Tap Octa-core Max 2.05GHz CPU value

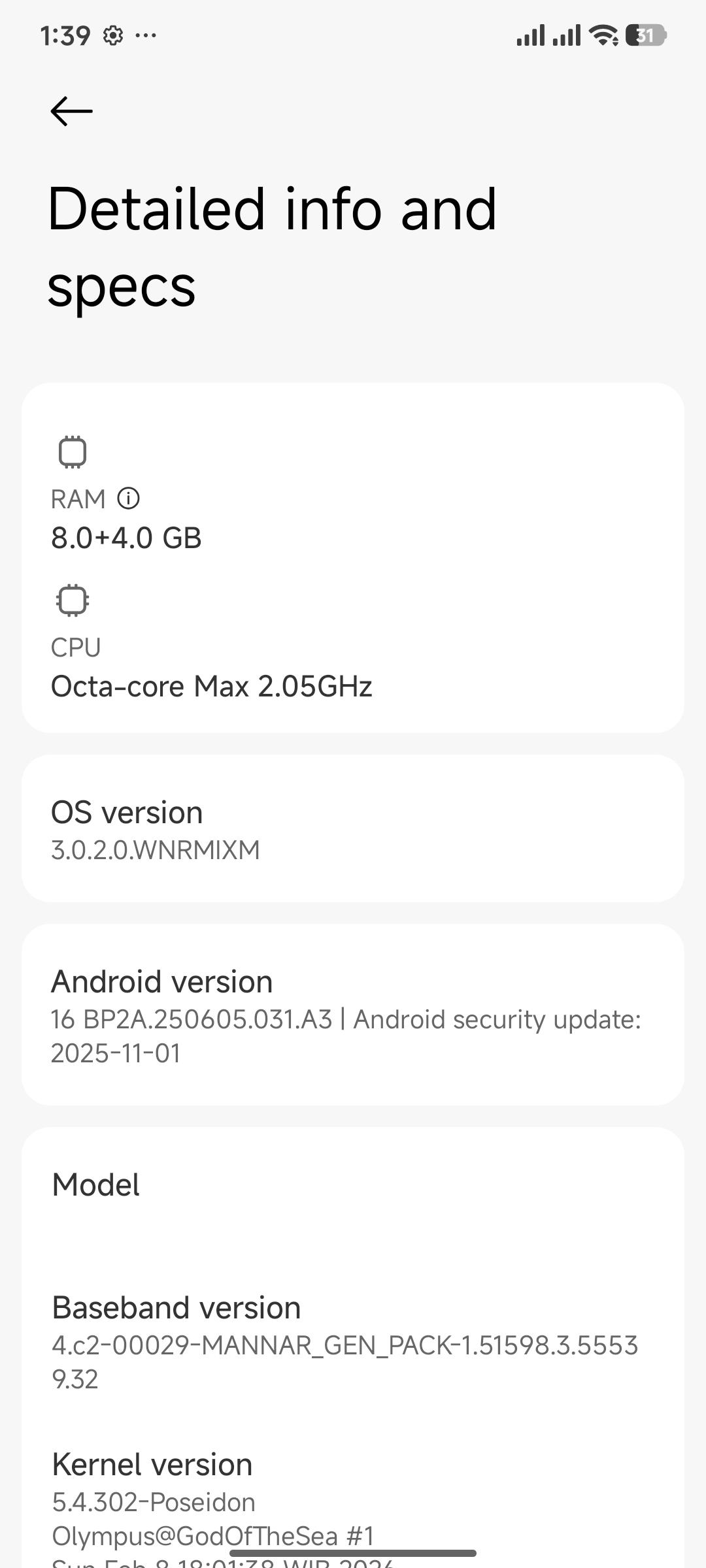(211, 687)
